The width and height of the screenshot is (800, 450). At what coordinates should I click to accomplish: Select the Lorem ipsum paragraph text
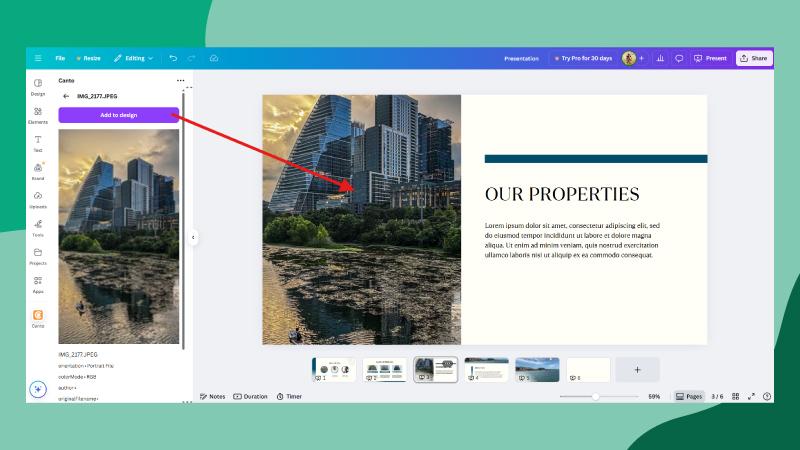point(572,240)
